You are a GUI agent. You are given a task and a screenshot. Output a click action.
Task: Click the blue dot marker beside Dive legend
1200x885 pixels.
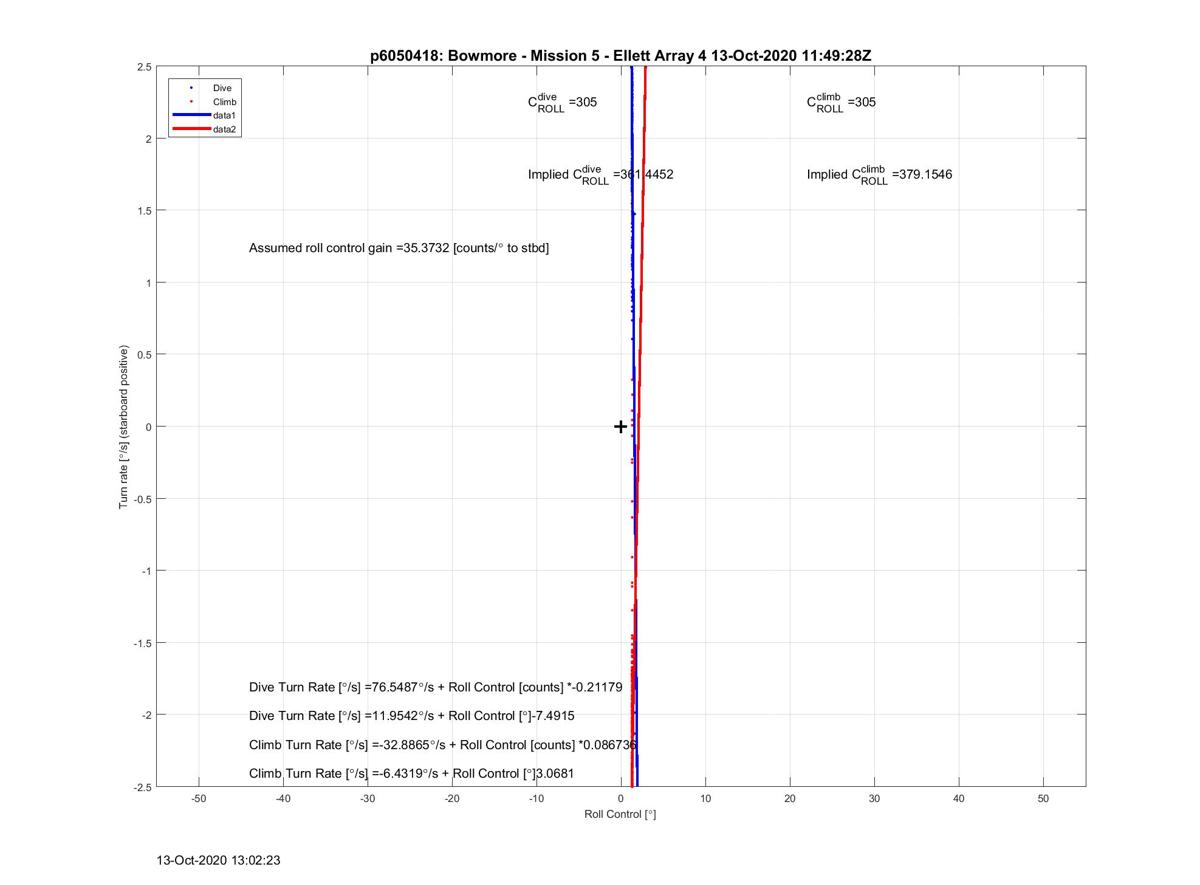pyautogui.click(x=191, y=88)
